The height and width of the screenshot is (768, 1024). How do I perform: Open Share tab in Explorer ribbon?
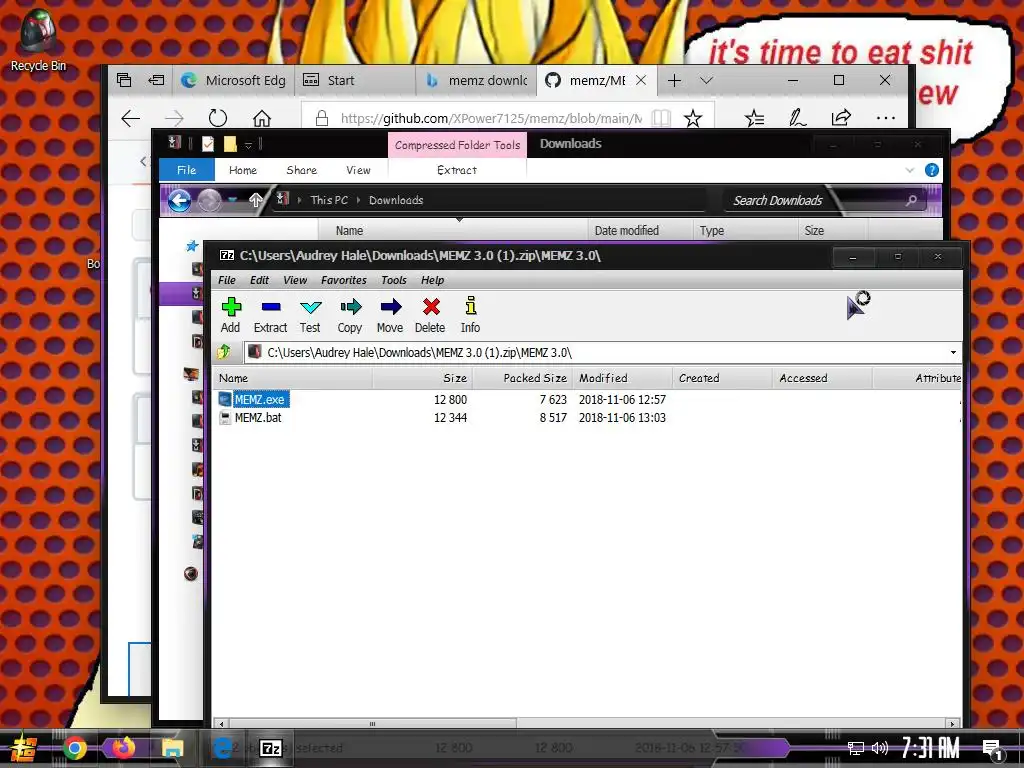[x=302, y=170]
